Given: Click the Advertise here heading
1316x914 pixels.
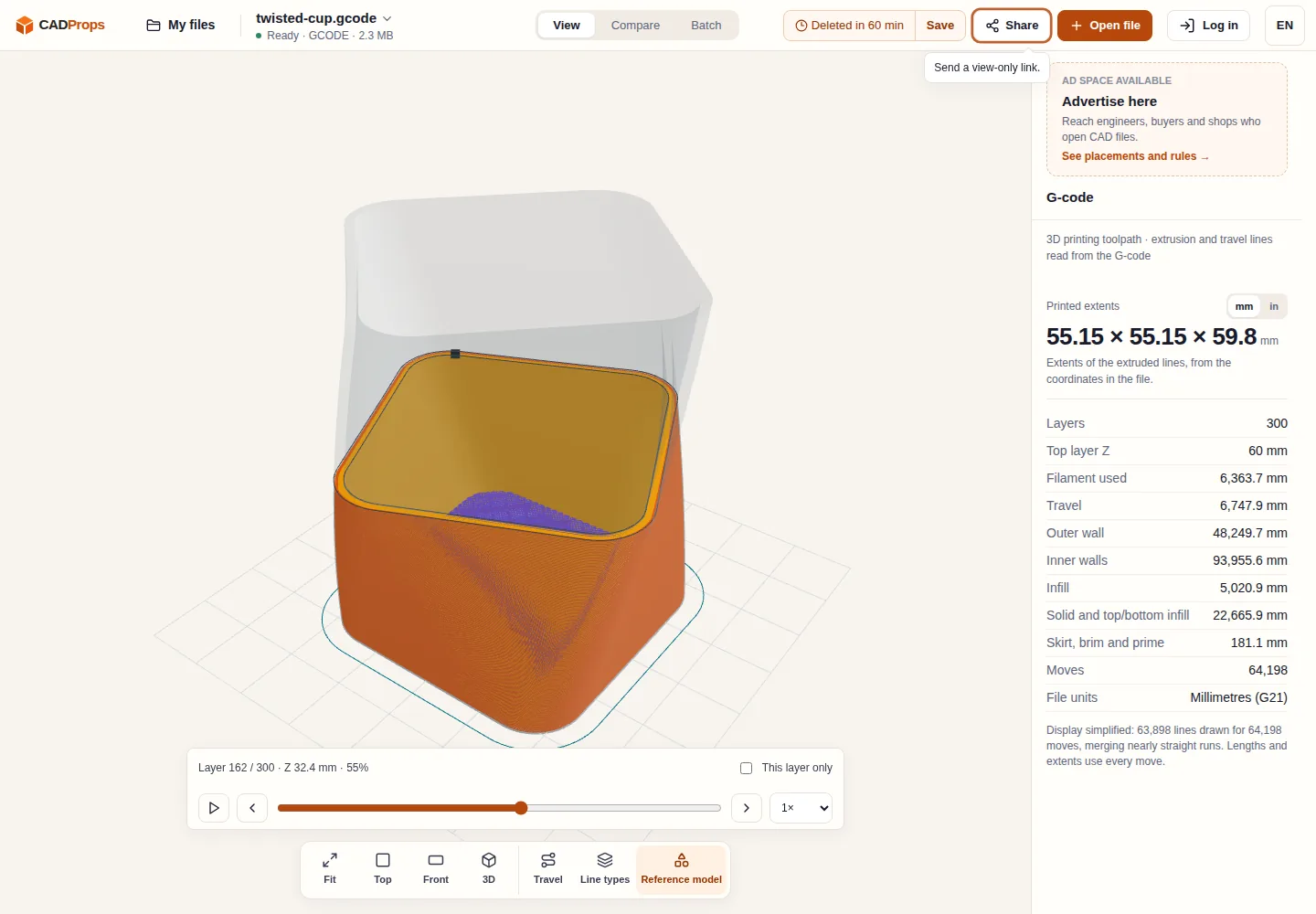Looking at the screenshot, I should tap(1109, 101).
